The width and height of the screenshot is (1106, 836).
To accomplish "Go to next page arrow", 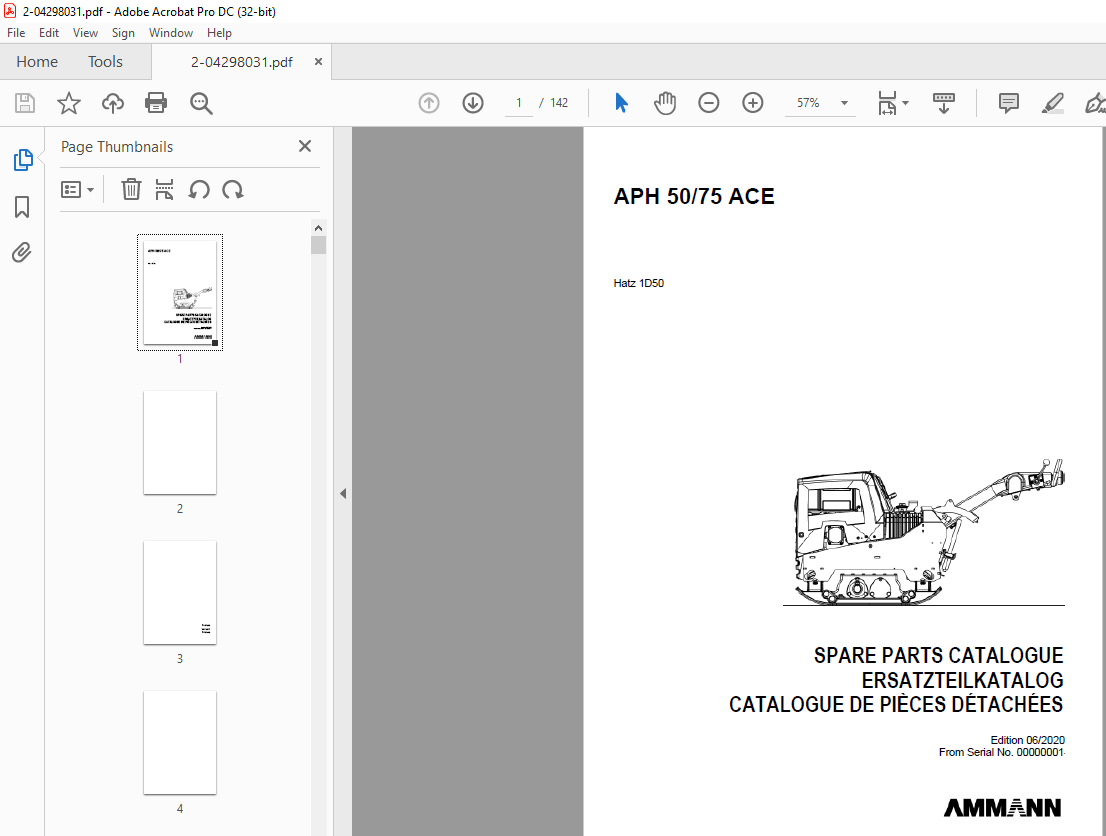I will 473,103.
